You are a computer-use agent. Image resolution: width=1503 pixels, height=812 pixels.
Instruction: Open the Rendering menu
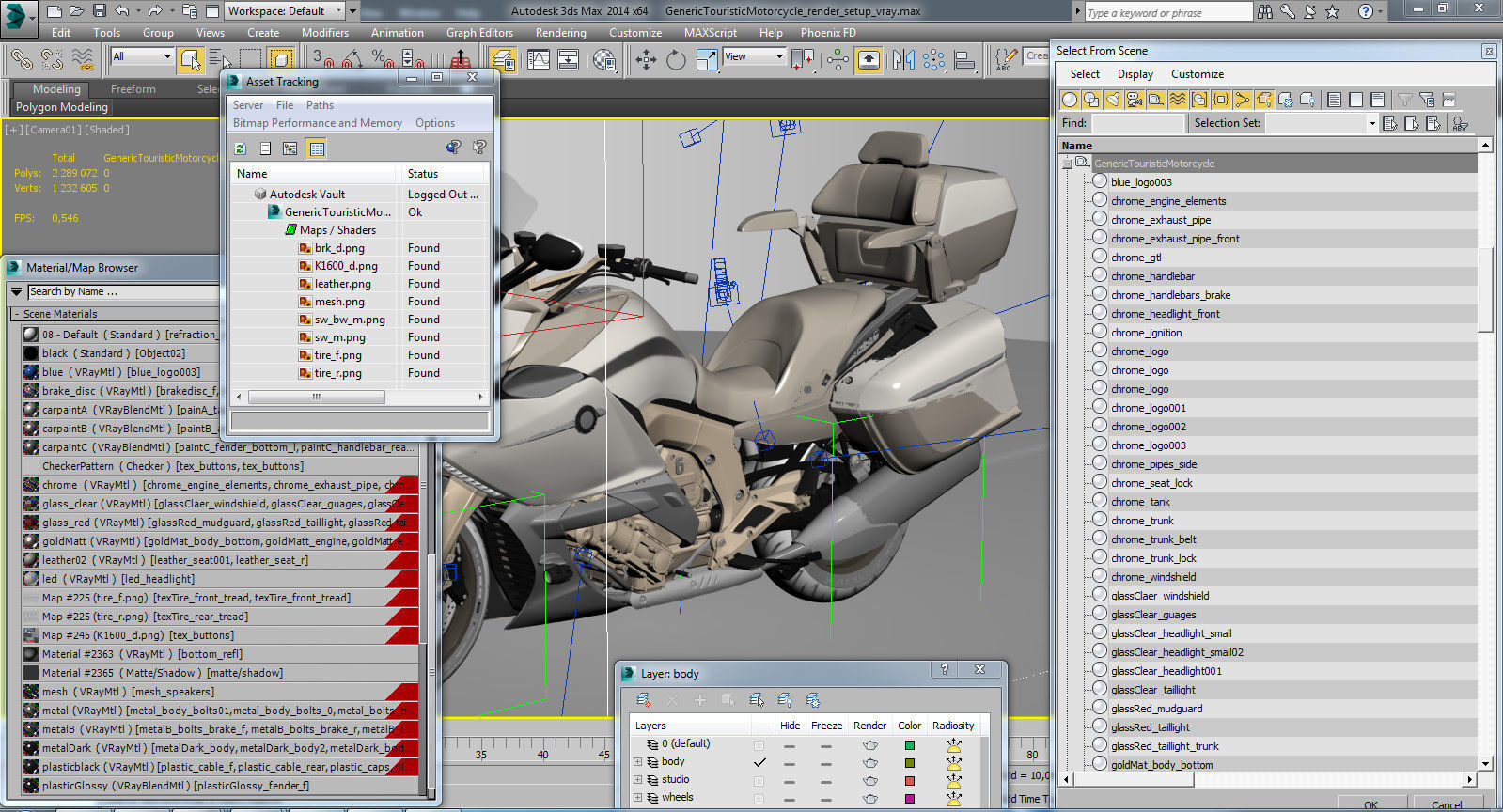pos(560,32)
